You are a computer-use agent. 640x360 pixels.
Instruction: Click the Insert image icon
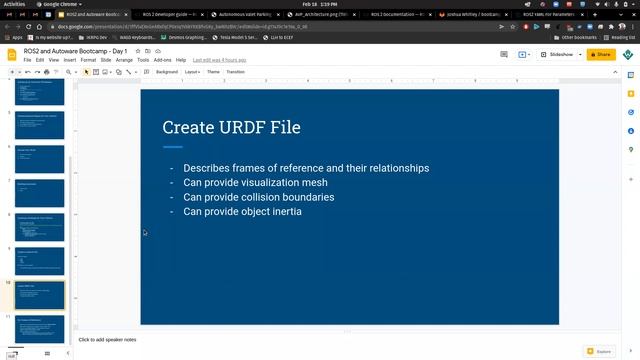click(105, 72)
